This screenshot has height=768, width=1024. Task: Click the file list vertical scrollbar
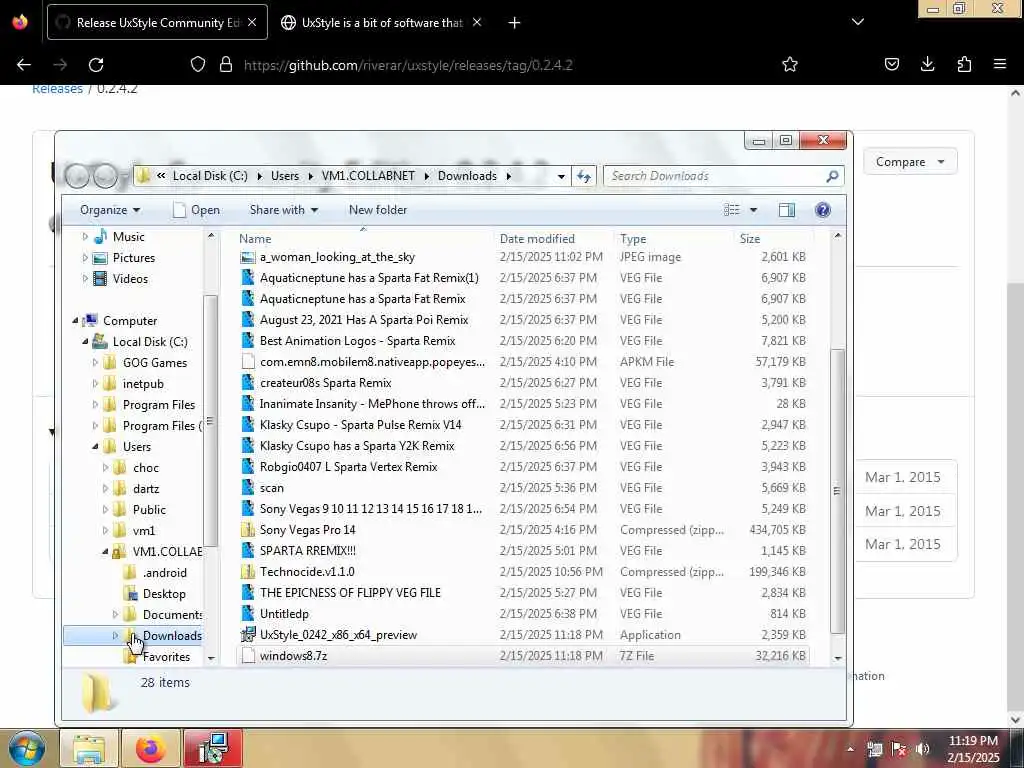837,491
